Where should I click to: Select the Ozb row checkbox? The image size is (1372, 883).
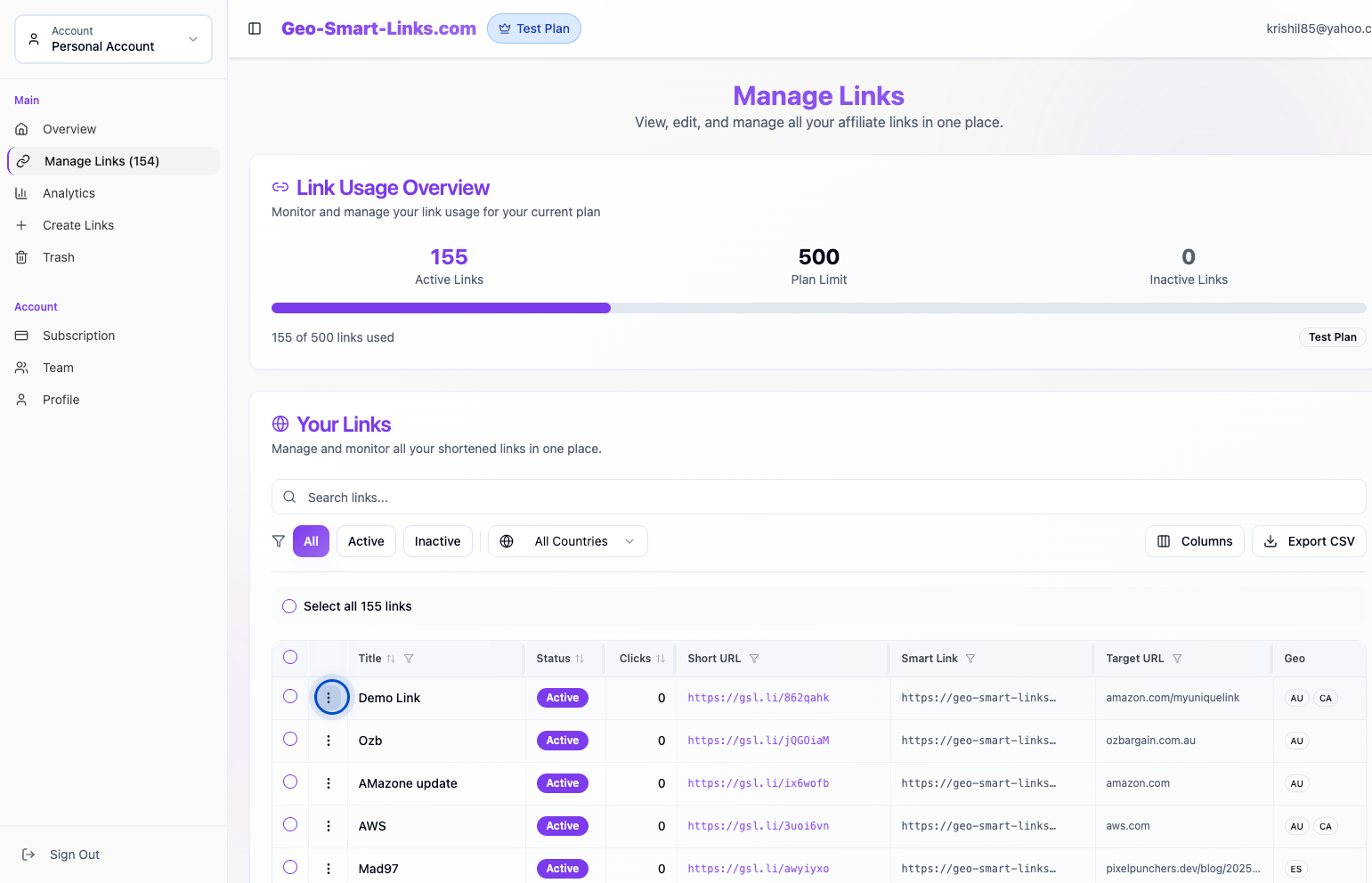point(290,739)
